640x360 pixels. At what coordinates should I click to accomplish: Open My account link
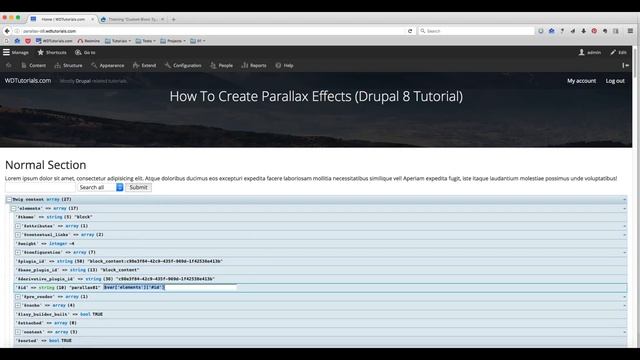point(581,81)
